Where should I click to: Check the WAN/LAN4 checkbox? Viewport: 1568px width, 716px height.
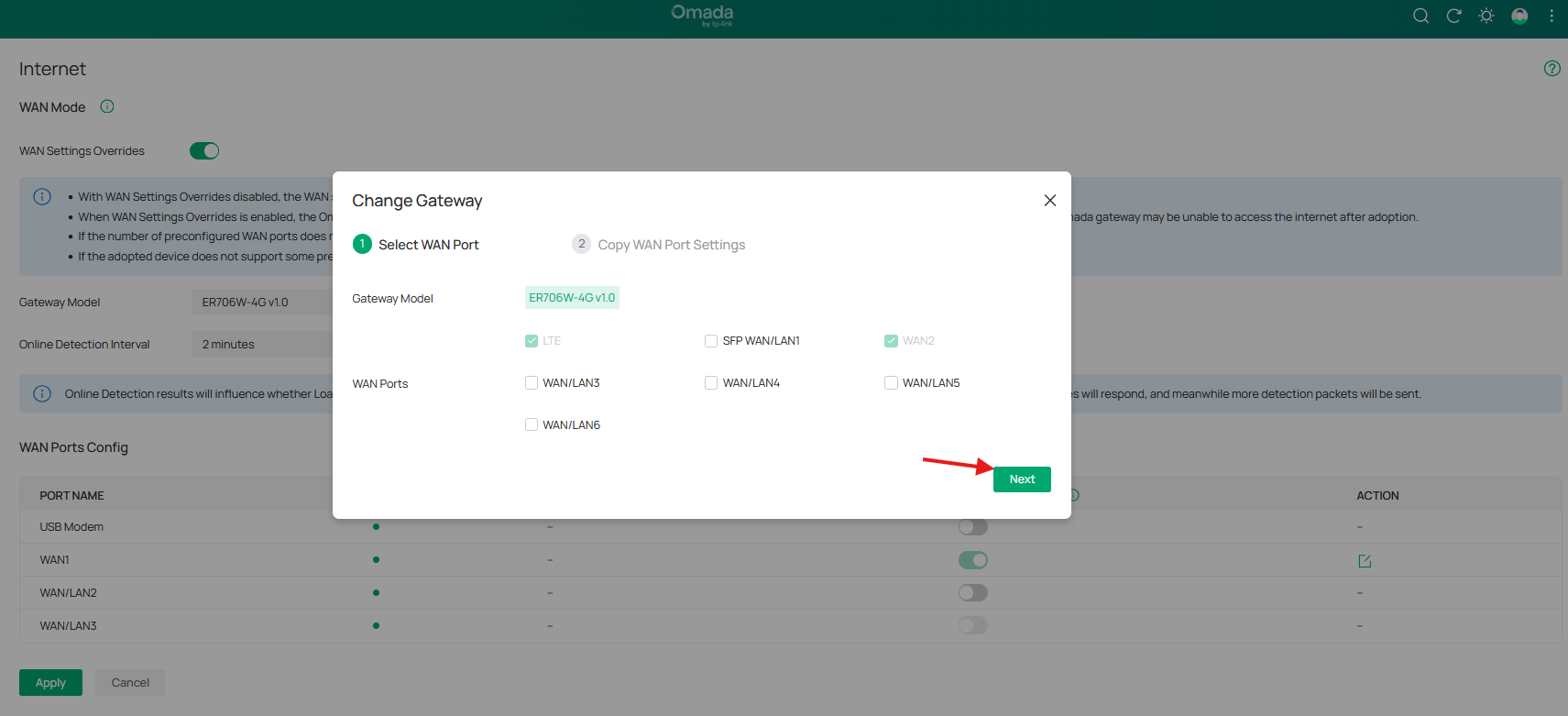711,383
